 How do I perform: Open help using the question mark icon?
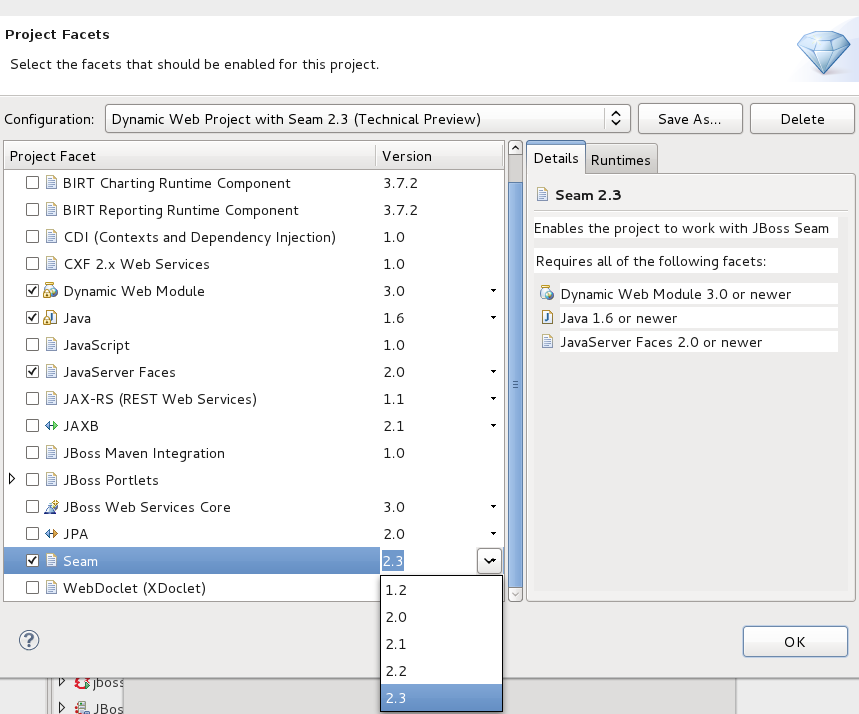[x=28, y=641]
